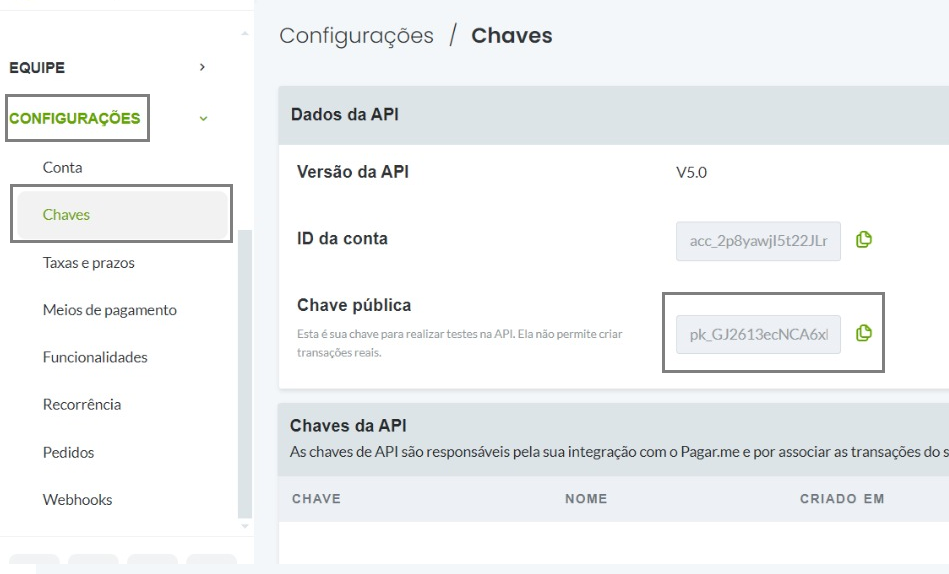Open the CONFIGURAÇÕES menu heading

click(74, 118)
